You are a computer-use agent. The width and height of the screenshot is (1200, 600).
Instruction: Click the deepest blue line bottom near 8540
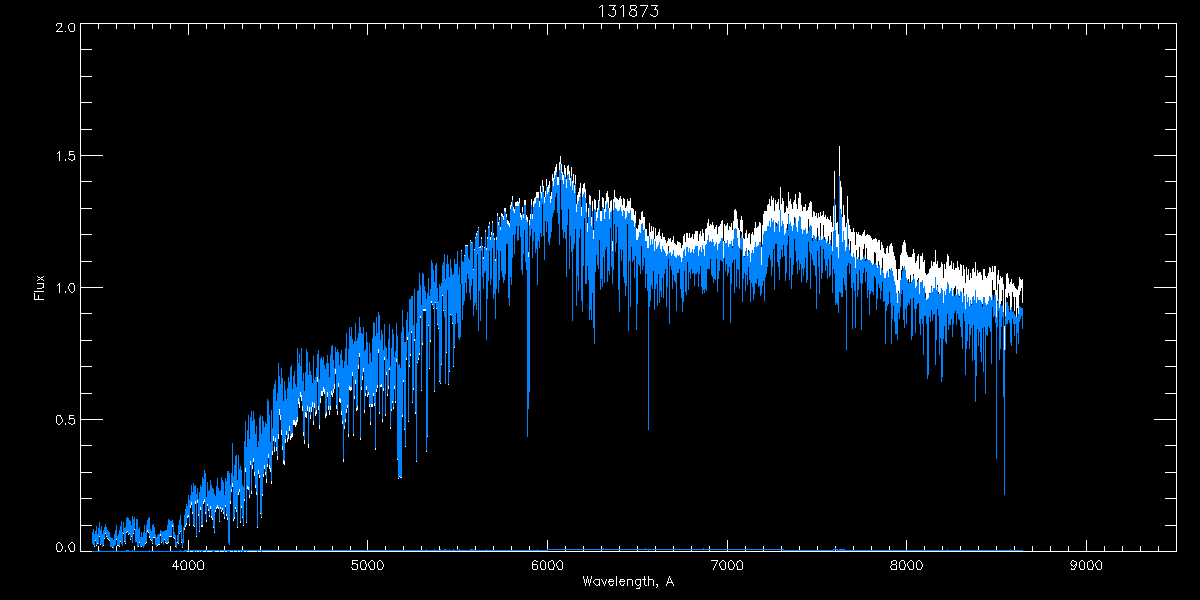1004,493
